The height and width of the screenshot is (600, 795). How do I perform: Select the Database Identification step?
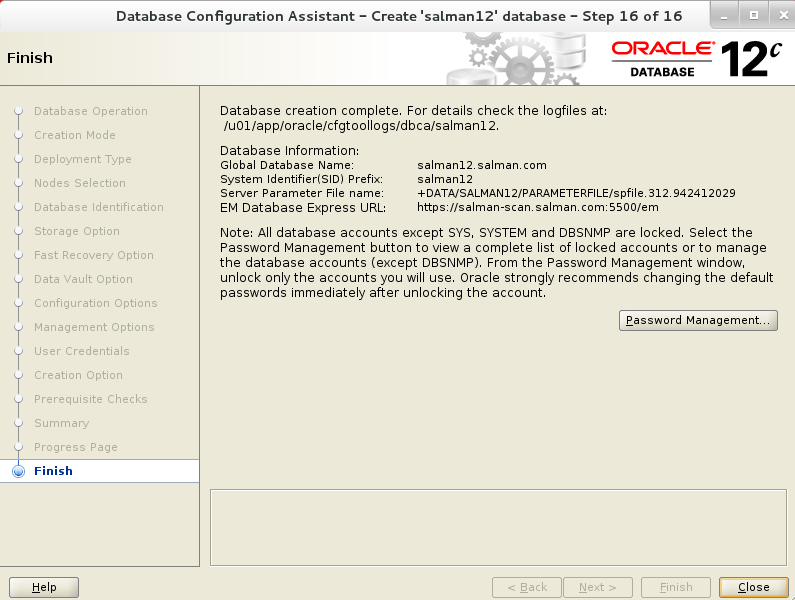(x=99, y=207)
